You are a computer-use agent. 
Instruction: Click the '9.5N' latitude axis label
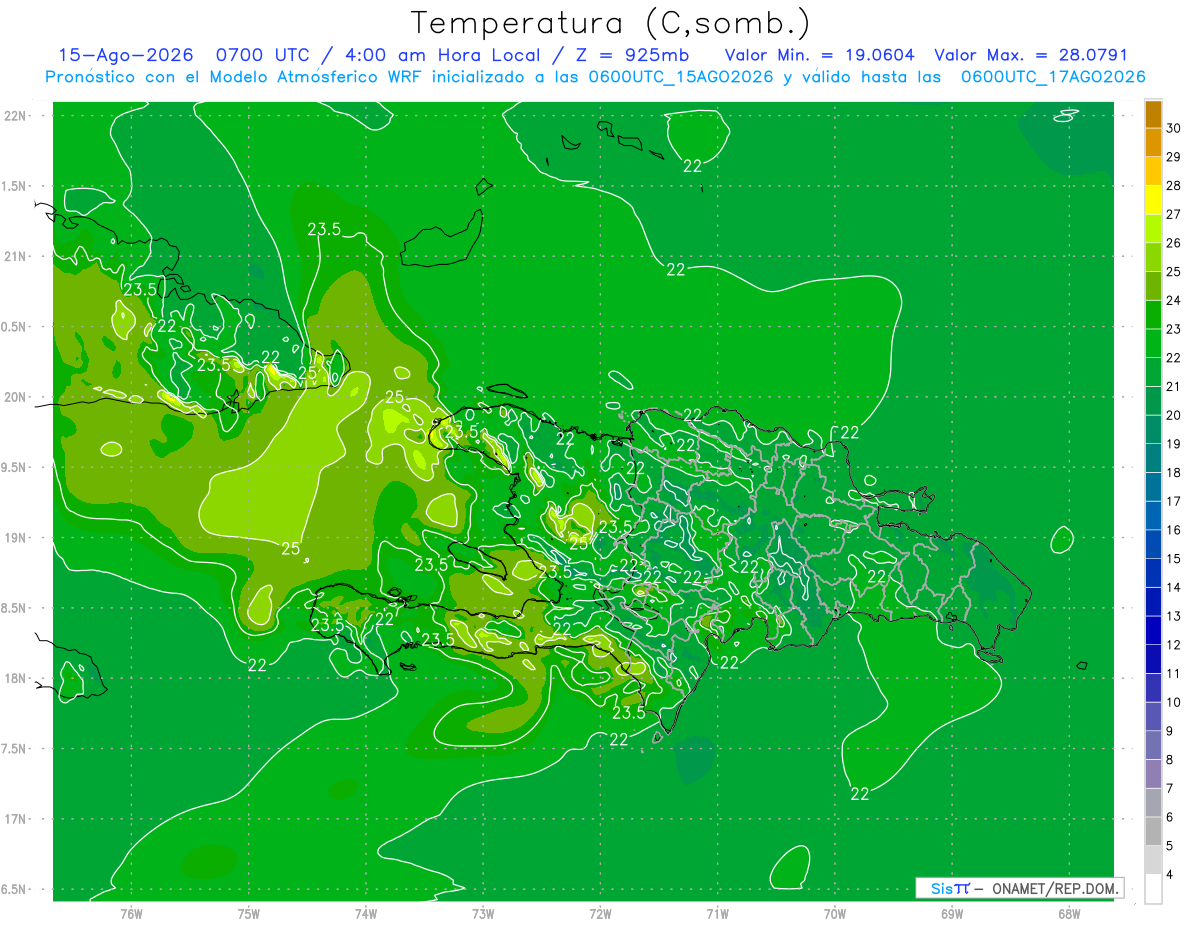[15, 468]
